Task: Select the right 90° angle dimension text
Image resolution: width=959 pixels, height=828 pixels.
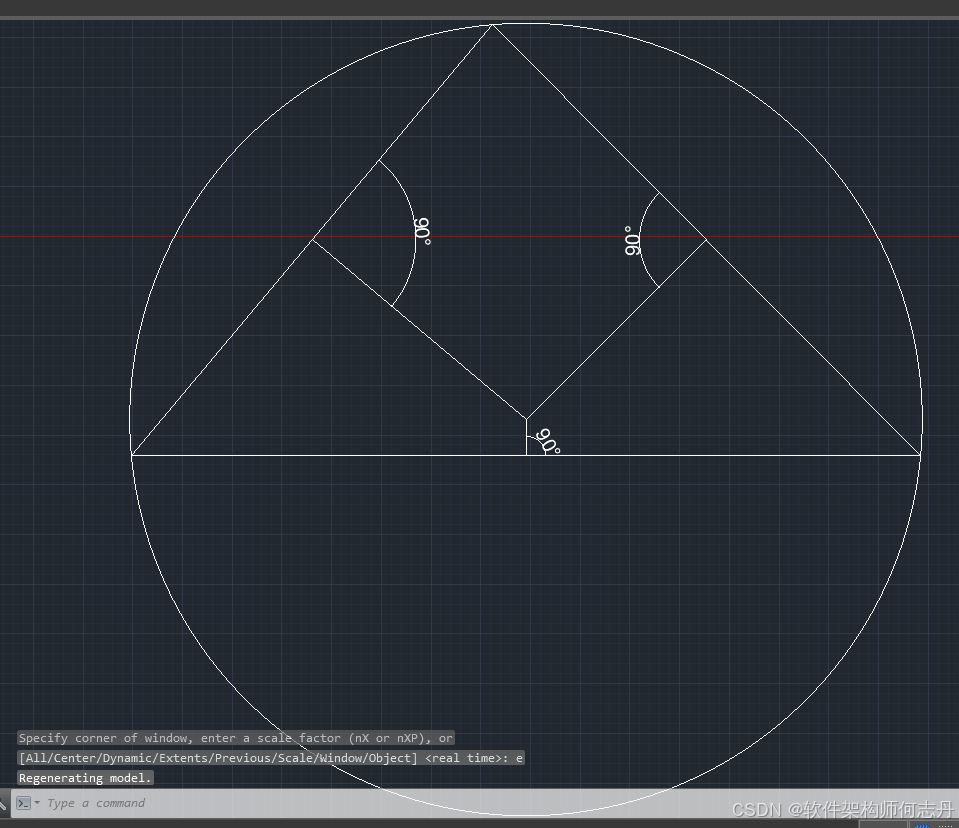Action: 632,241
